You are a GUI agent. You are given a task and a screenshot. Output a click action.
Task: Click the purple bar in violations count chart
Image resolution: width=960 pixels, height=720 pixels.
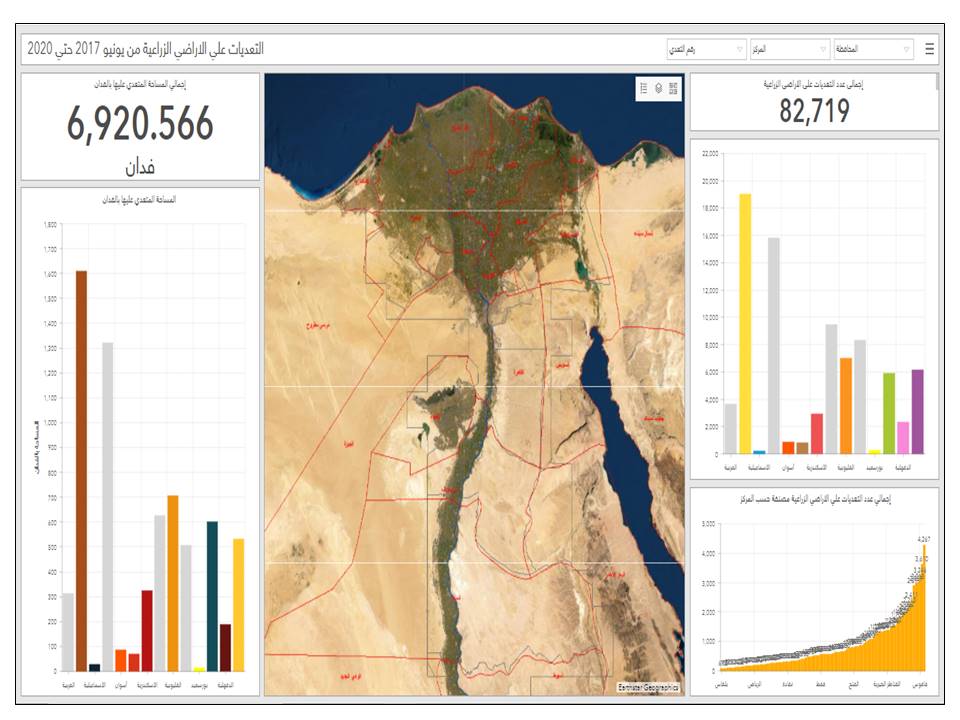coord(917,411)
